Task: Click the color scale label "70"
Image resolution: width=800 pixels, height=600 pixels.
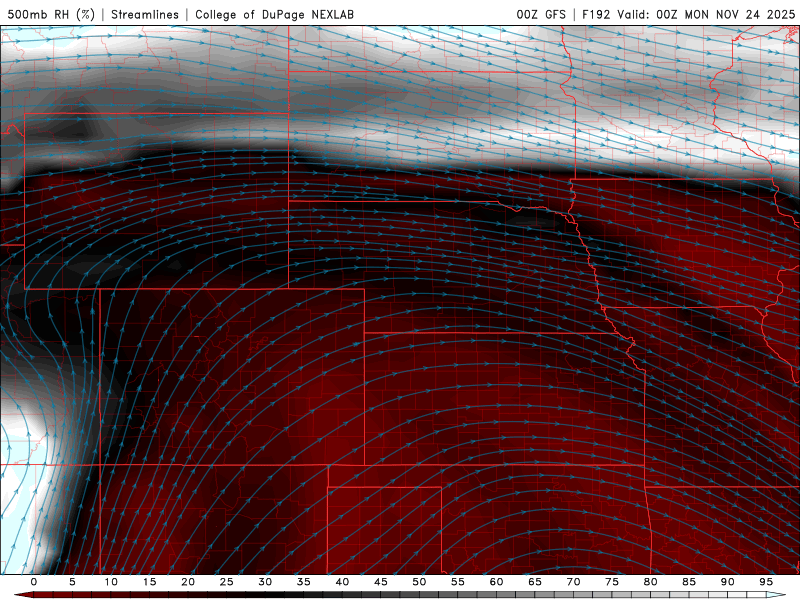Action: click(573, 582)
